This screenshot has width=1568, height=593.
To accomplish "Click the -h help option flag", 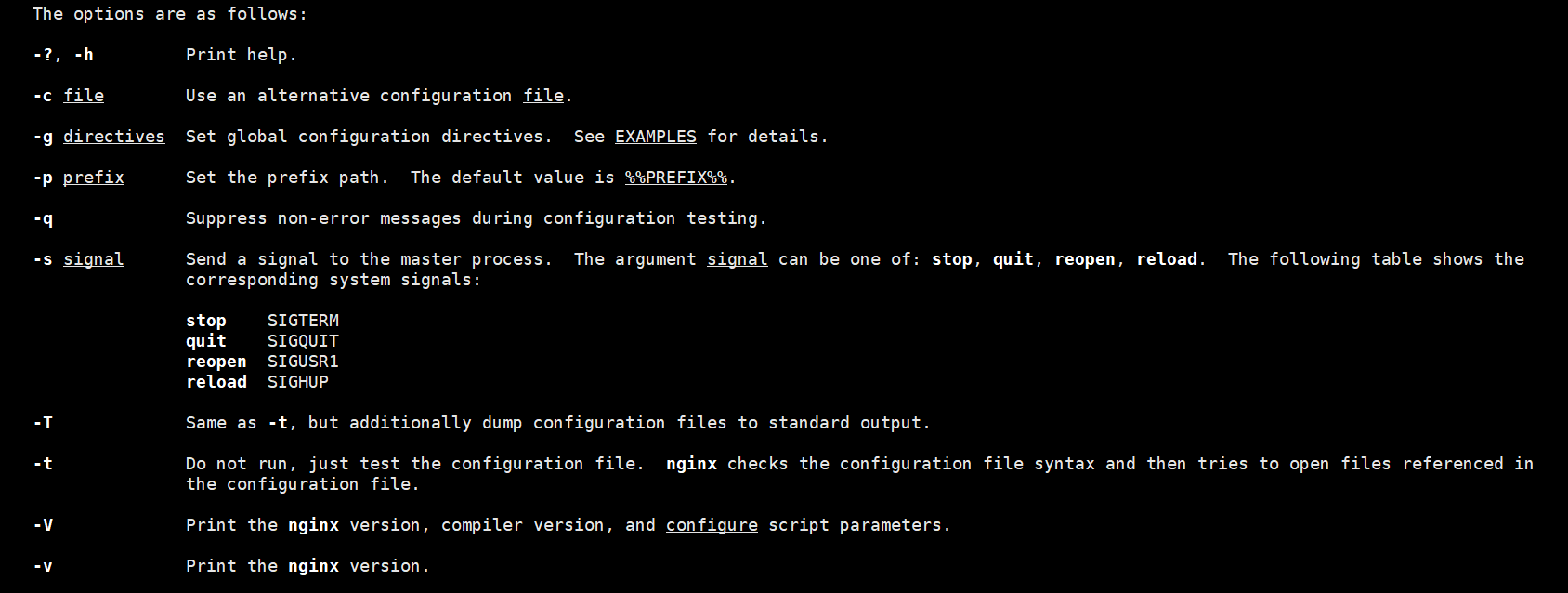I will coord(84,55).
